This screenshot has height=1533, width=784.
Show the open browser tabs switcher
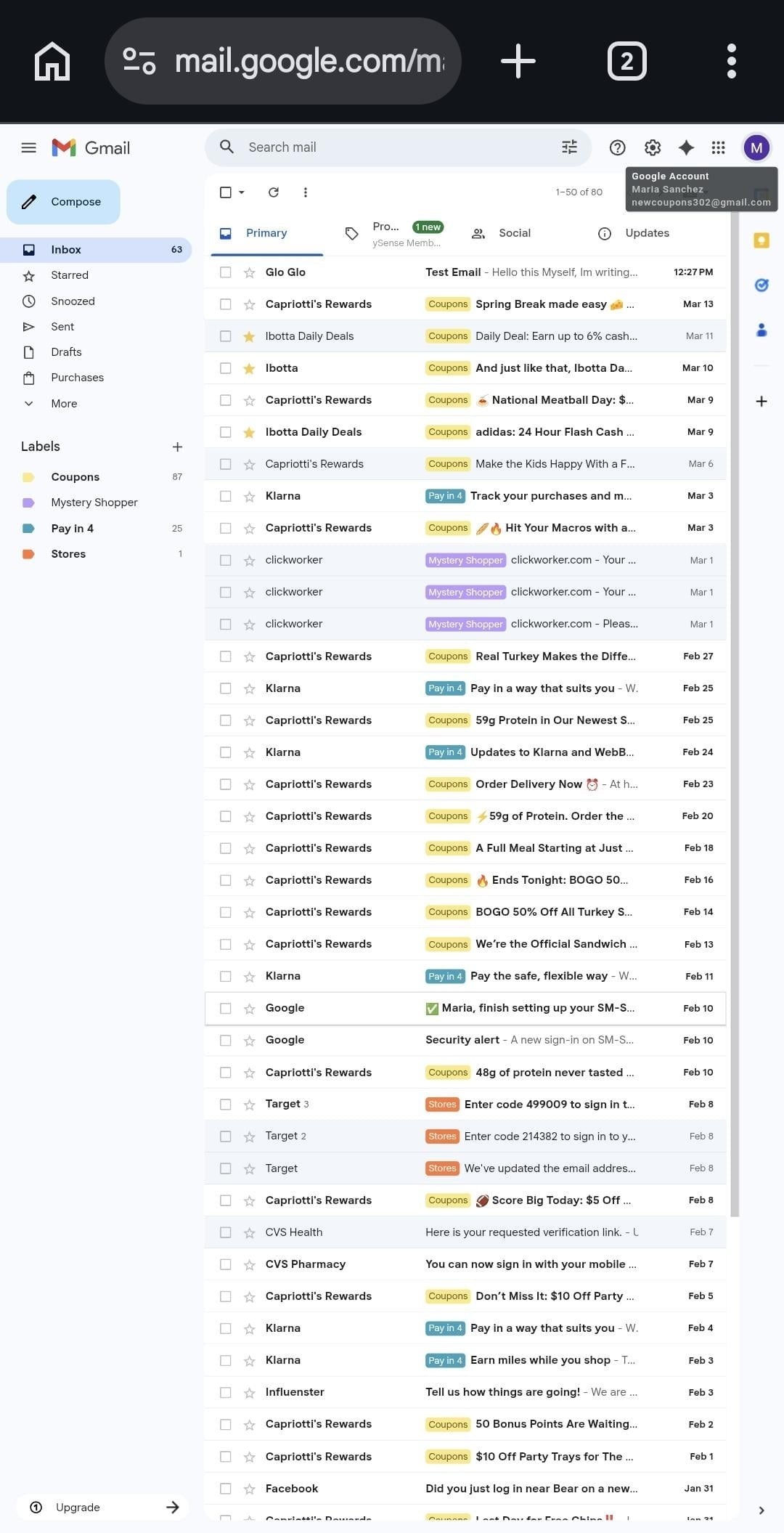[627, 61]
